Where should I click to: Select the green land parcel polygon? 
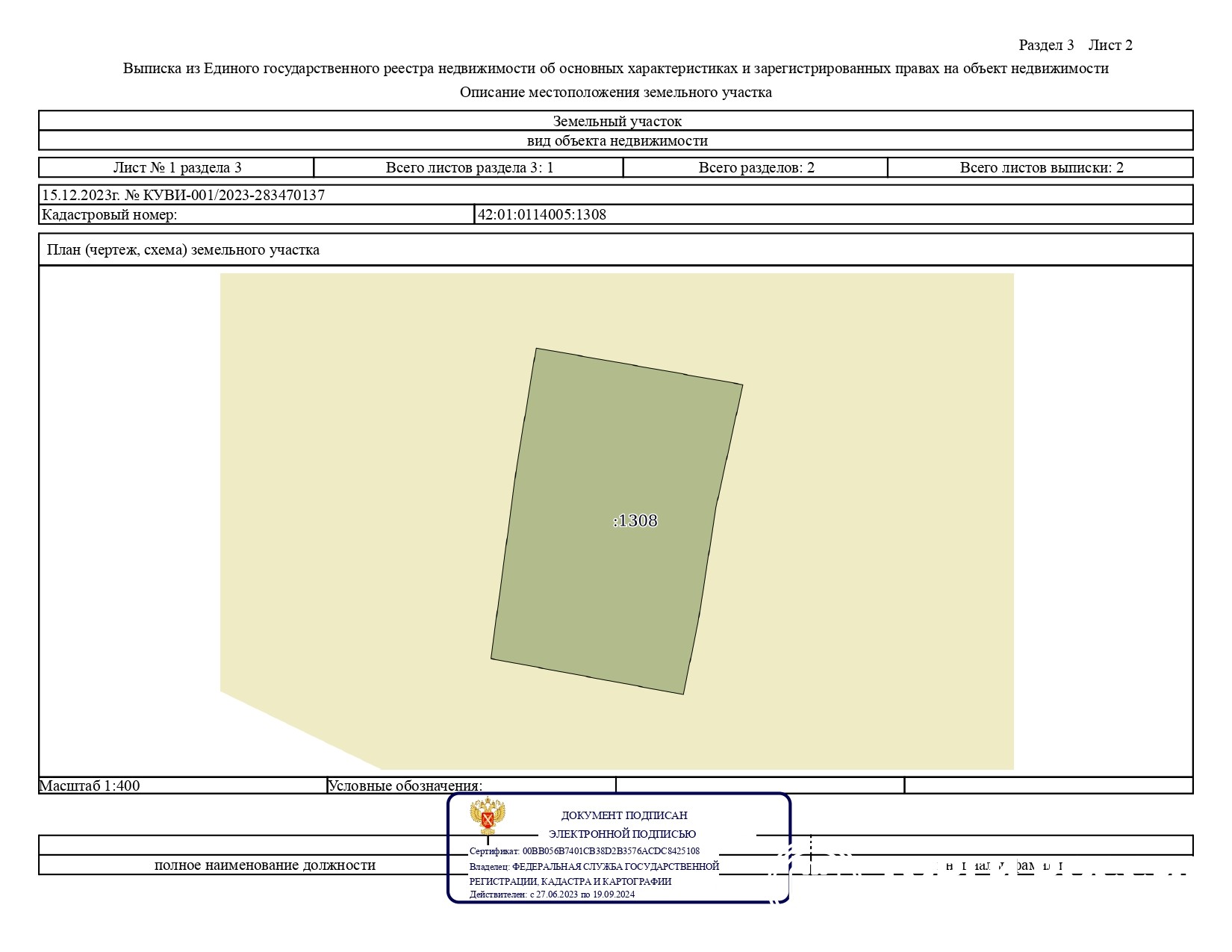click(x=617, y=521)
